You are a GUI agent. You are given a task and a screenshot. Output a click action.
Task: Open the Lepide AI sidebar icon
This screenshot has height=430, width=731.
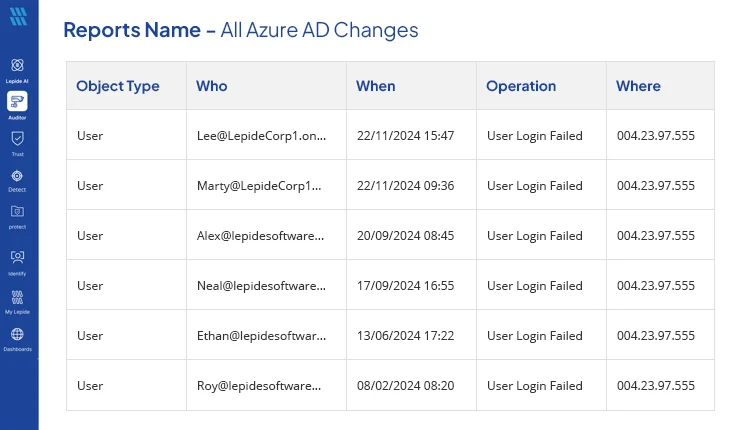click(17, 65)
